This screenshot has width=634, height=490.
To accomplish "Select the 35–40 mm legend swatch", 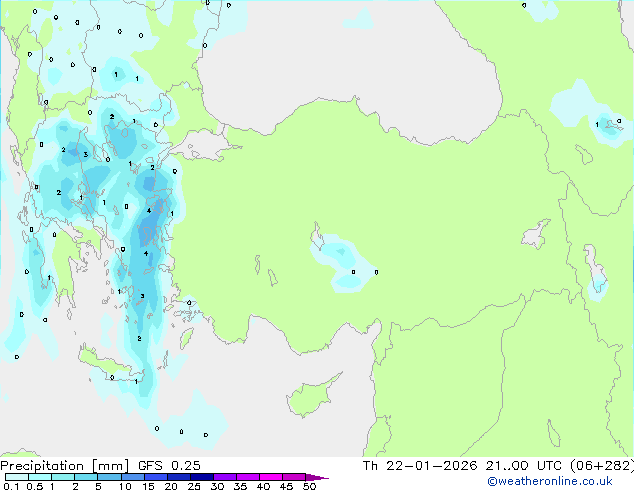I will click(247, 477).
